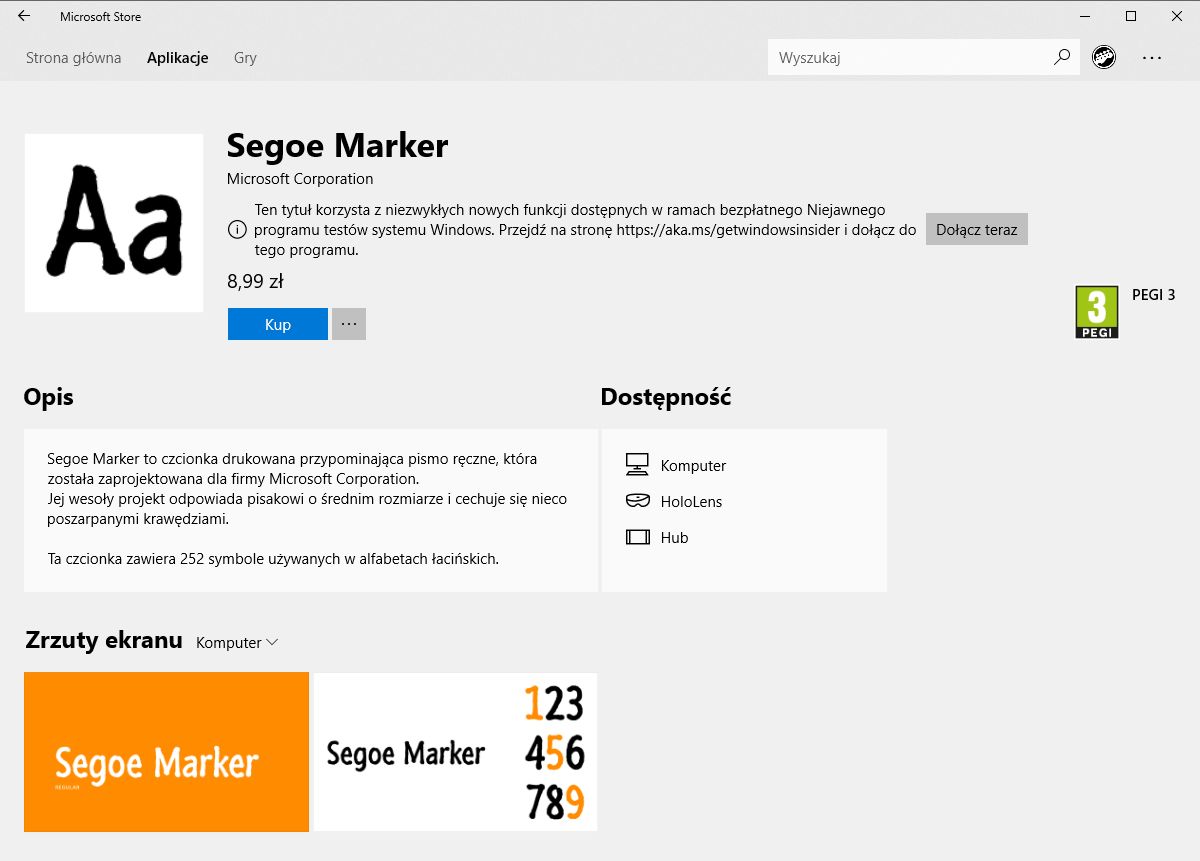Image resolution: width=1200 pixels, height=861 pixels.
Task: Click the info circle icon beside Insider notice
Action: click(x=237, y=229)
